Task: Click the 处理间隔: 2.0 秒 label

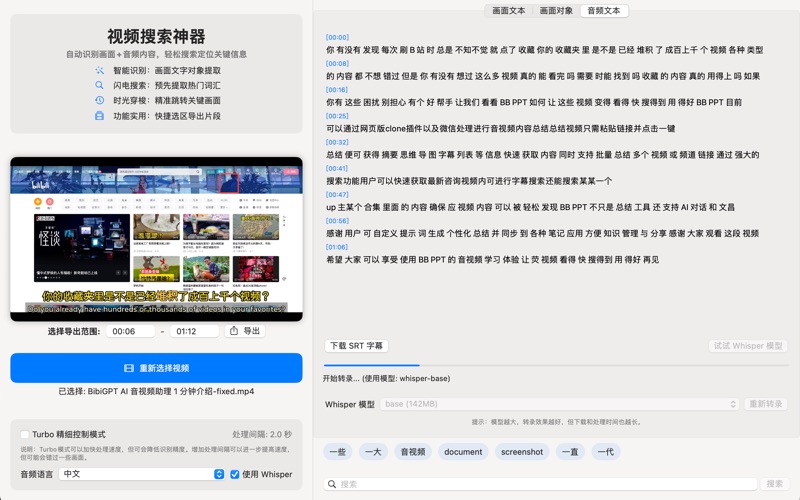Action: click(262, 434)
